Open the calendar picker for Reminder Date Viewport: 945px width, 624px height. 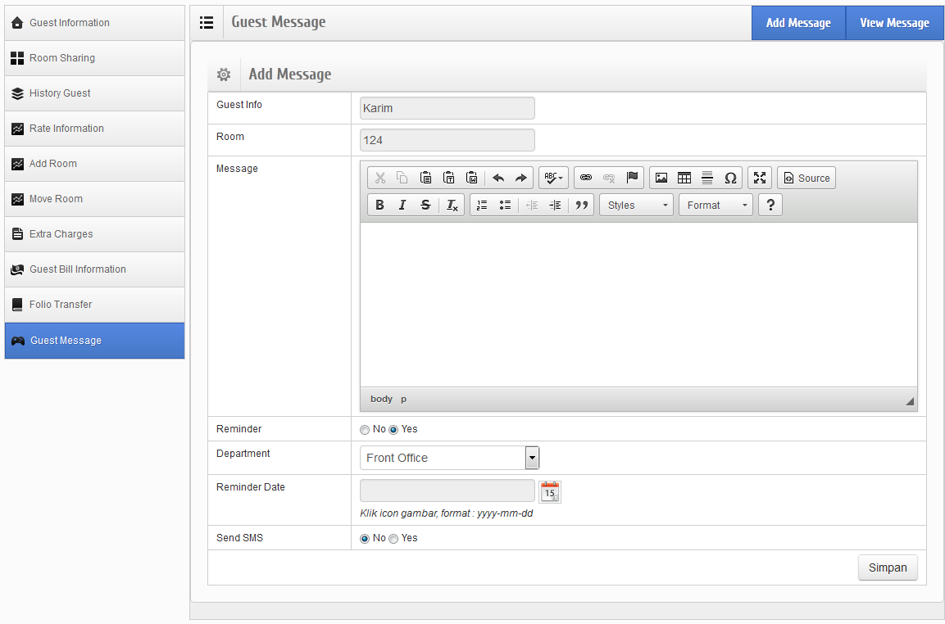[x=550, y=491]
